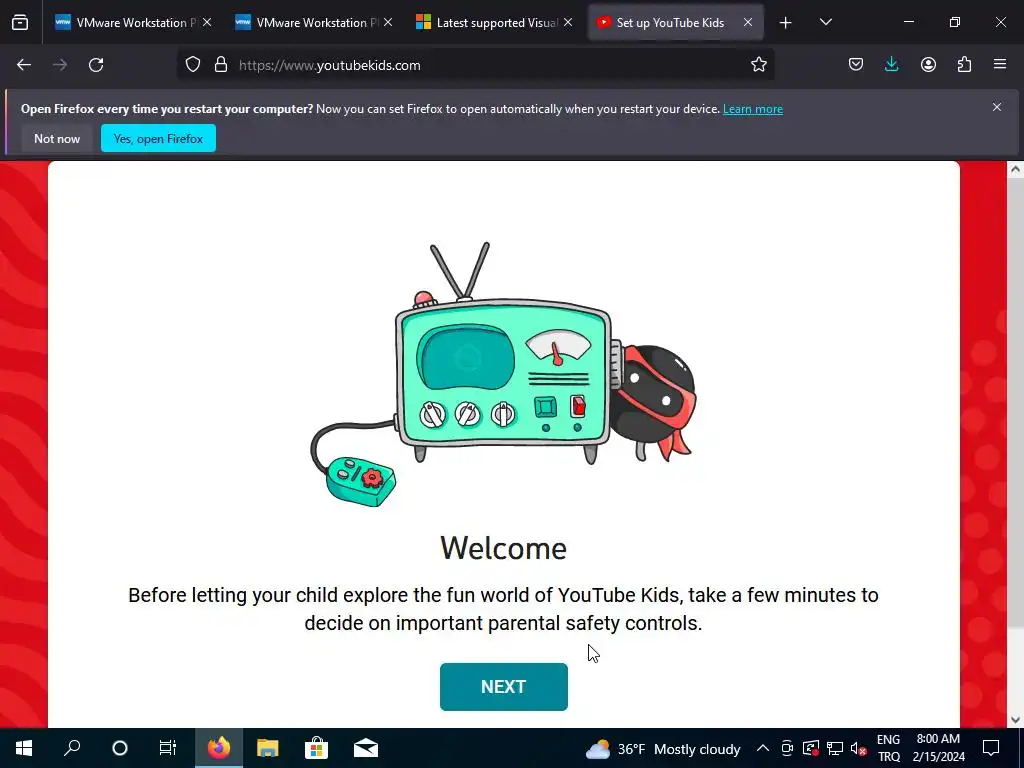Open the Downloads panel
The image size is (1024, 768).
(x=891, y=65)
